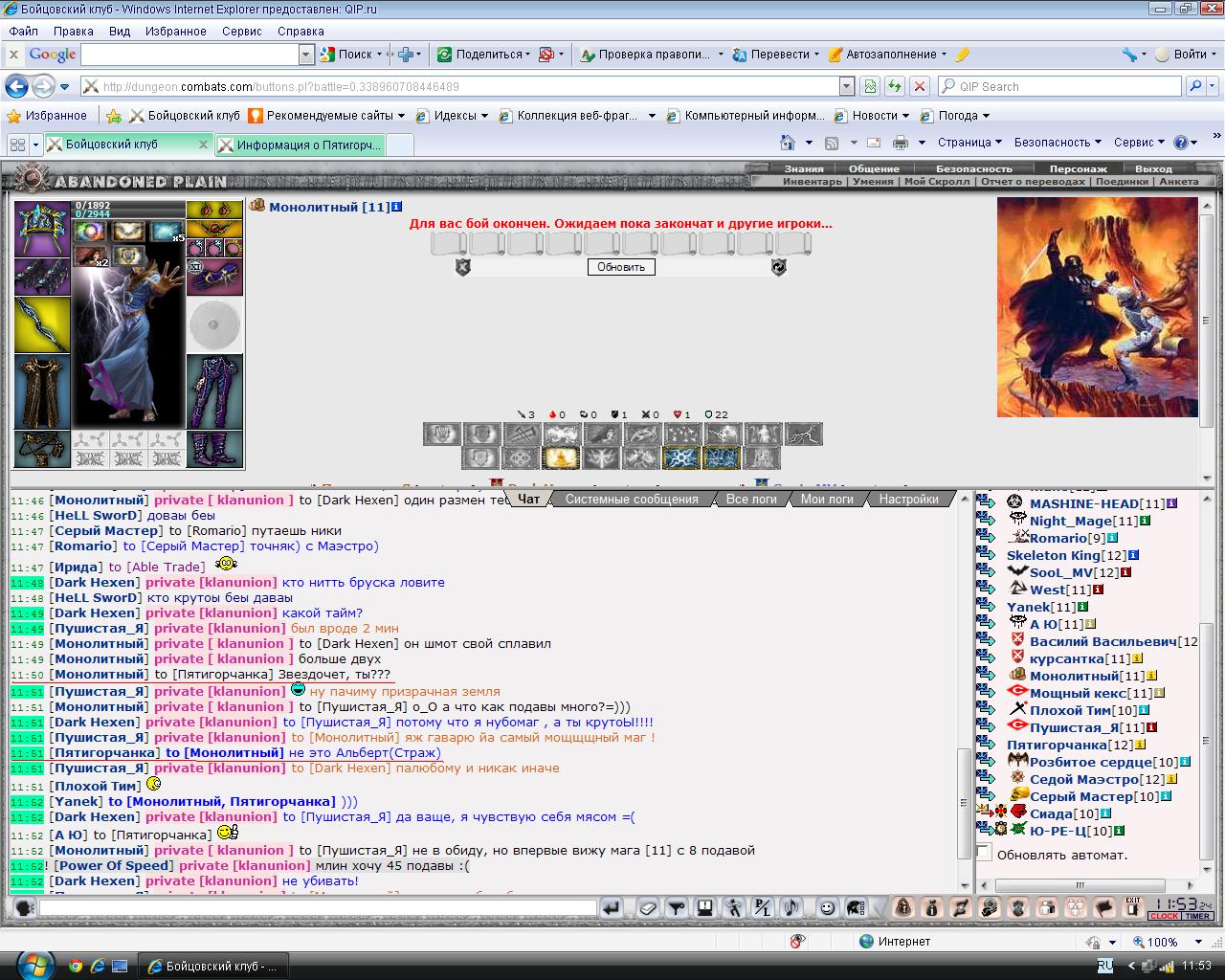
Task: Click the Обновить refresh button
Action: [x=621, y=267]
